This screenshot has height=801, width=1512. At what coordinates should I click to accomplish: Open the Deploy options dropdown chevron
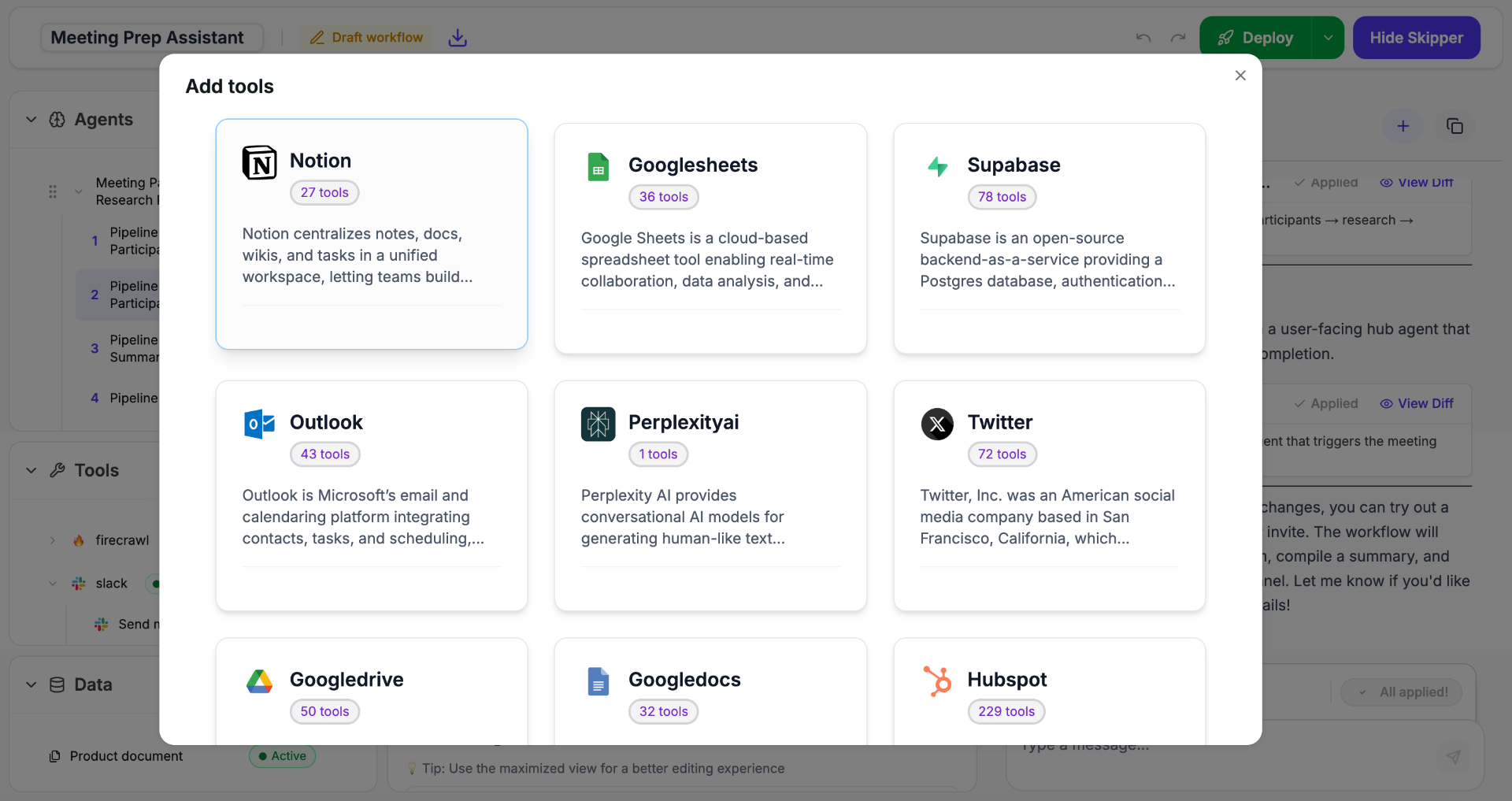tap(1329, 37)
